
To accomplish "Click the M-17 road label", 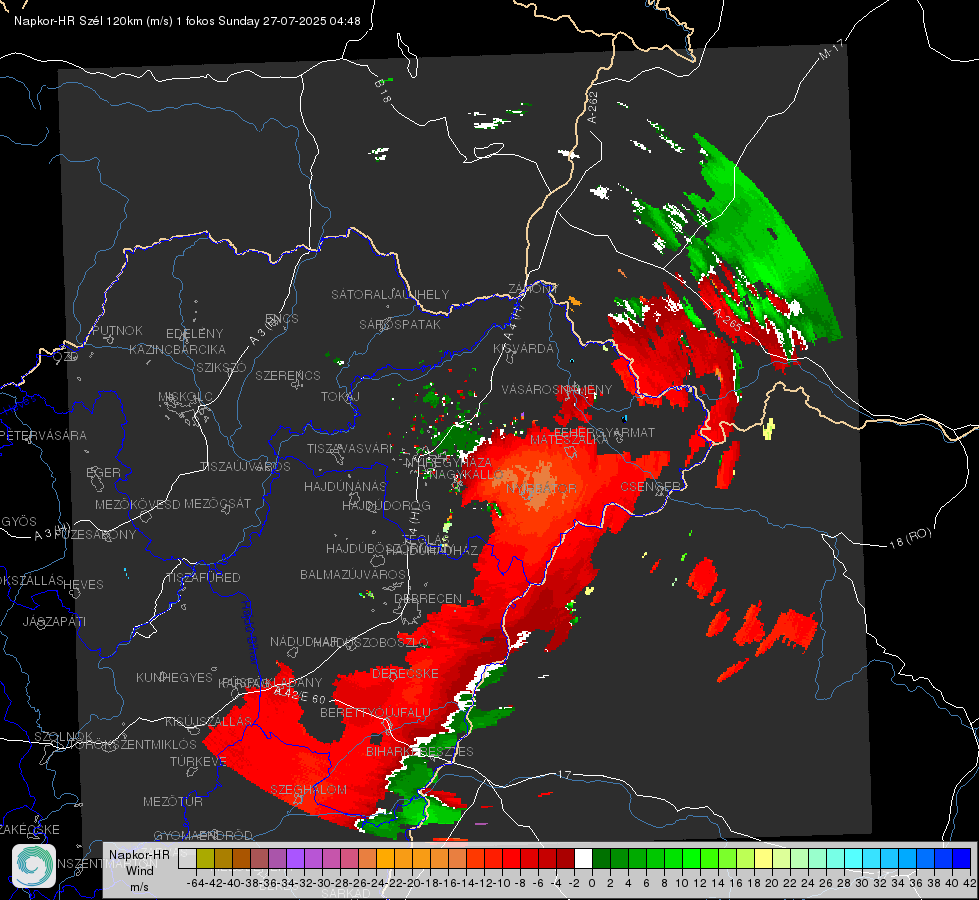I will 831,49.
